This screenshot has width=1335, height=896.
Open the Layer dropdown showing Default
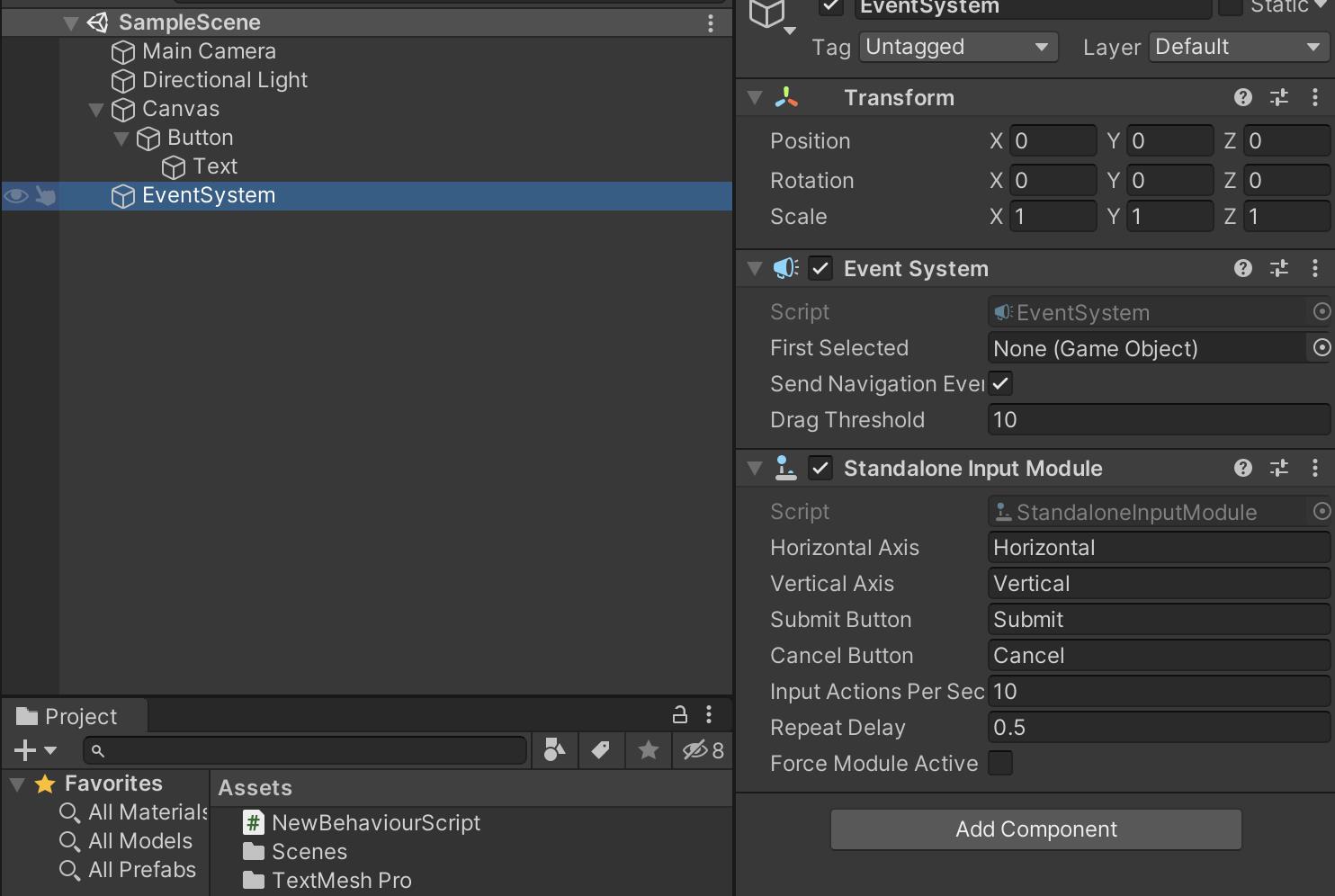coord(1240,47)
